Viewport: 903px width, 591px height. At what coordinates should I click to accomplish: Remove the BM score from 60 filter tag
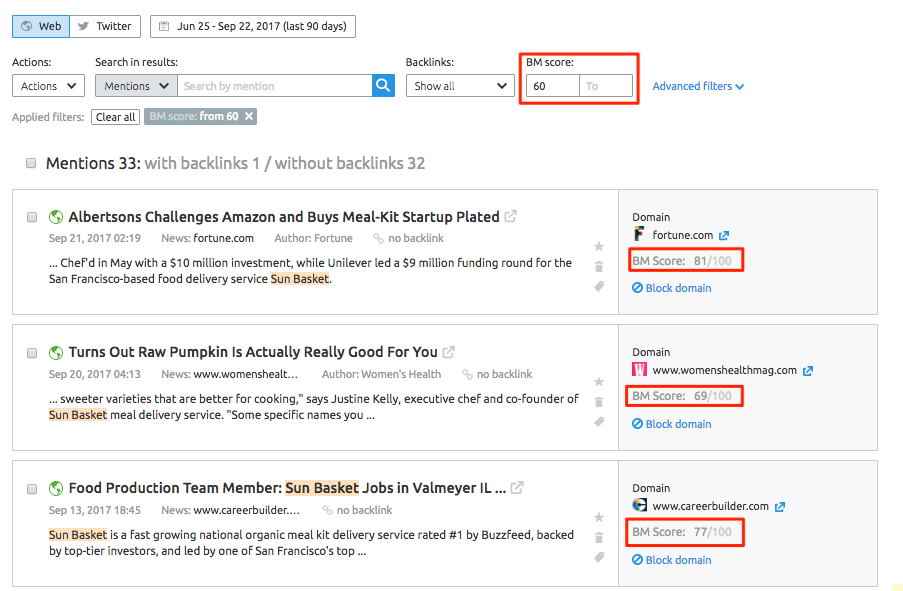249,116
